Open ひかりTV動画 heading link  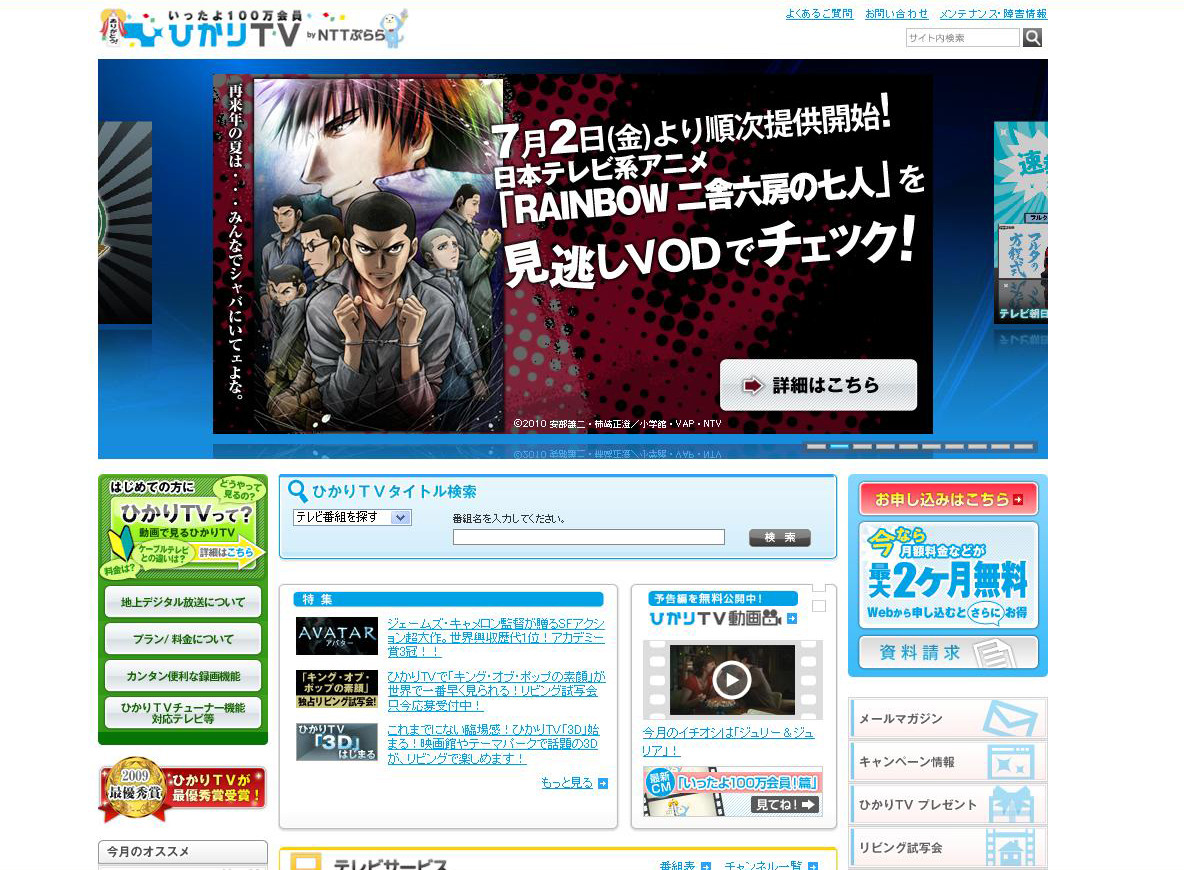[x=715, y=619]
